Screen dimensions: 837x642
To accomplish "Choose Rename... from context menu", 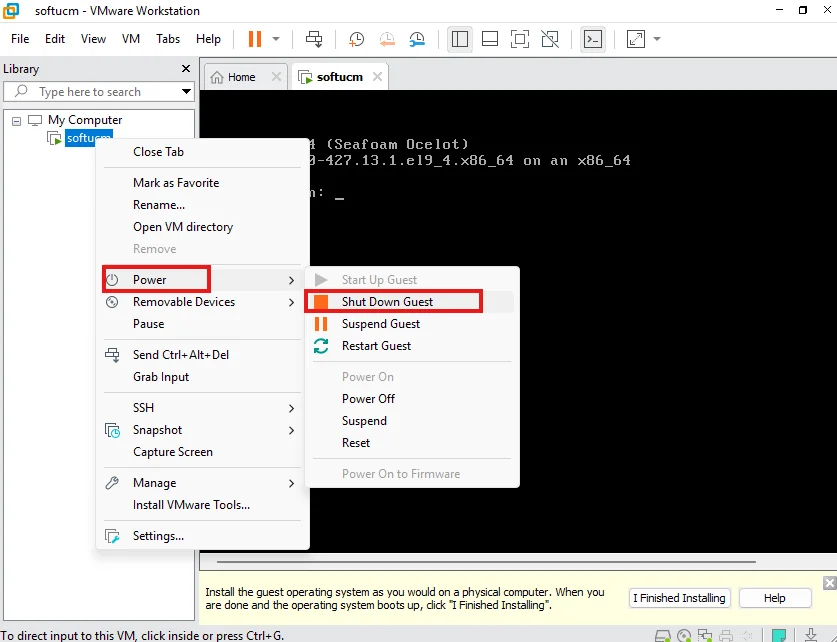I will [159, 204].
